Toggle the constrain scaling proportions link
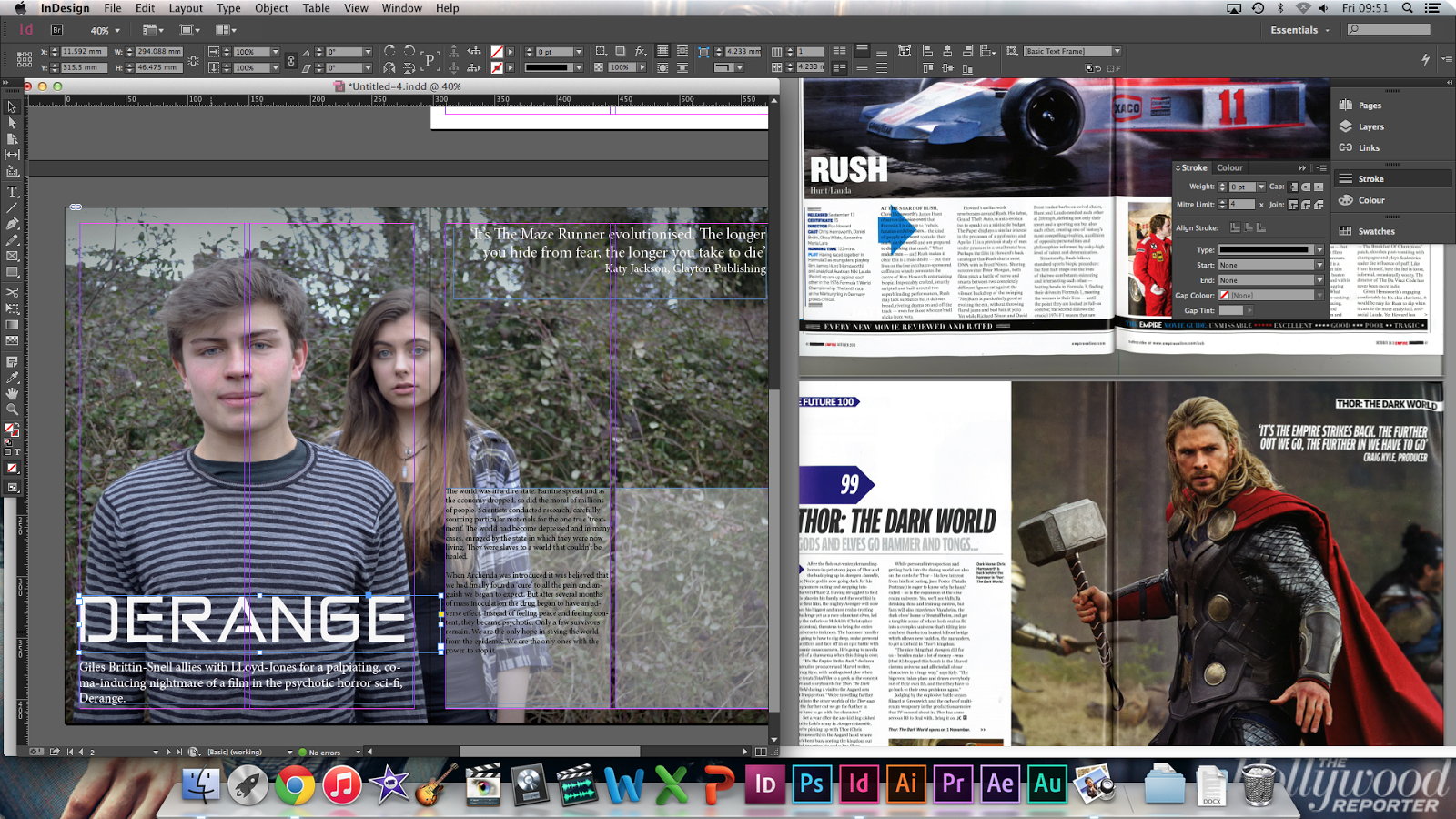Viewport: 1456px width, 819px height. point(291,60)
